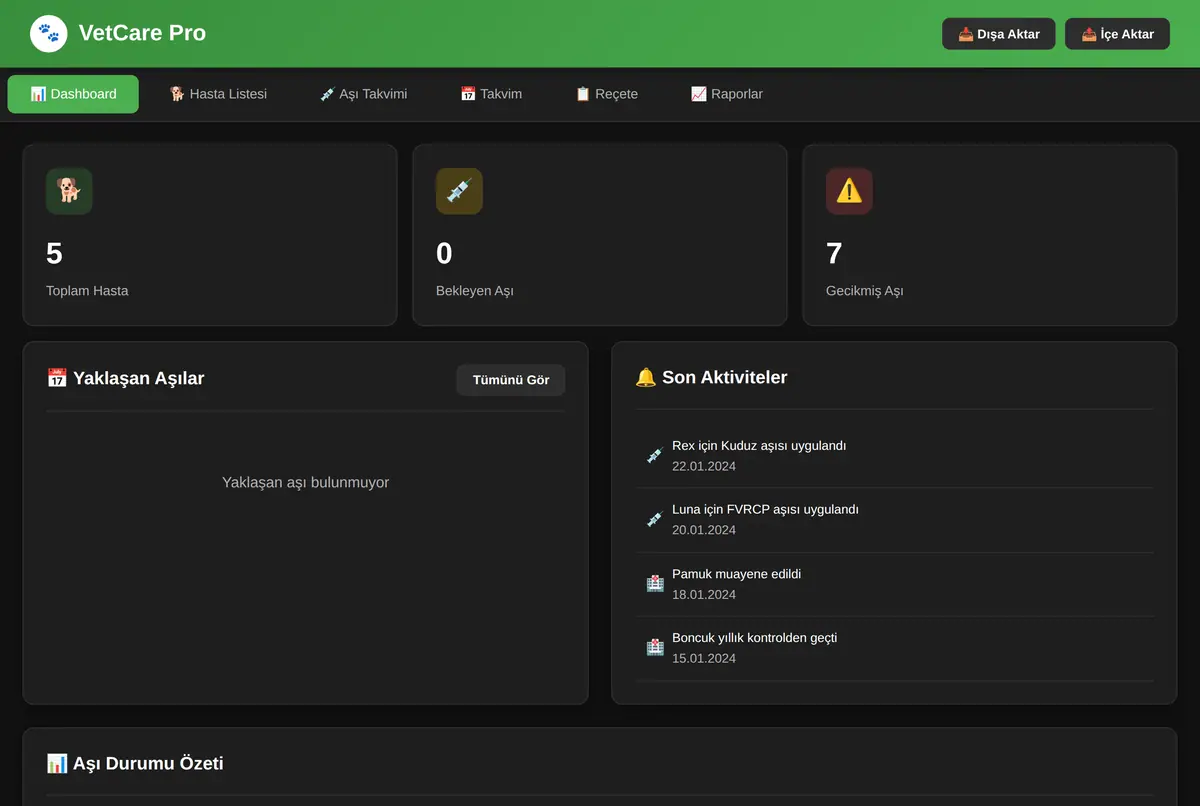Viewport: 1200px width, 806px height.
Task: Click the Tümünü Gör button
Action: (511, 380)
